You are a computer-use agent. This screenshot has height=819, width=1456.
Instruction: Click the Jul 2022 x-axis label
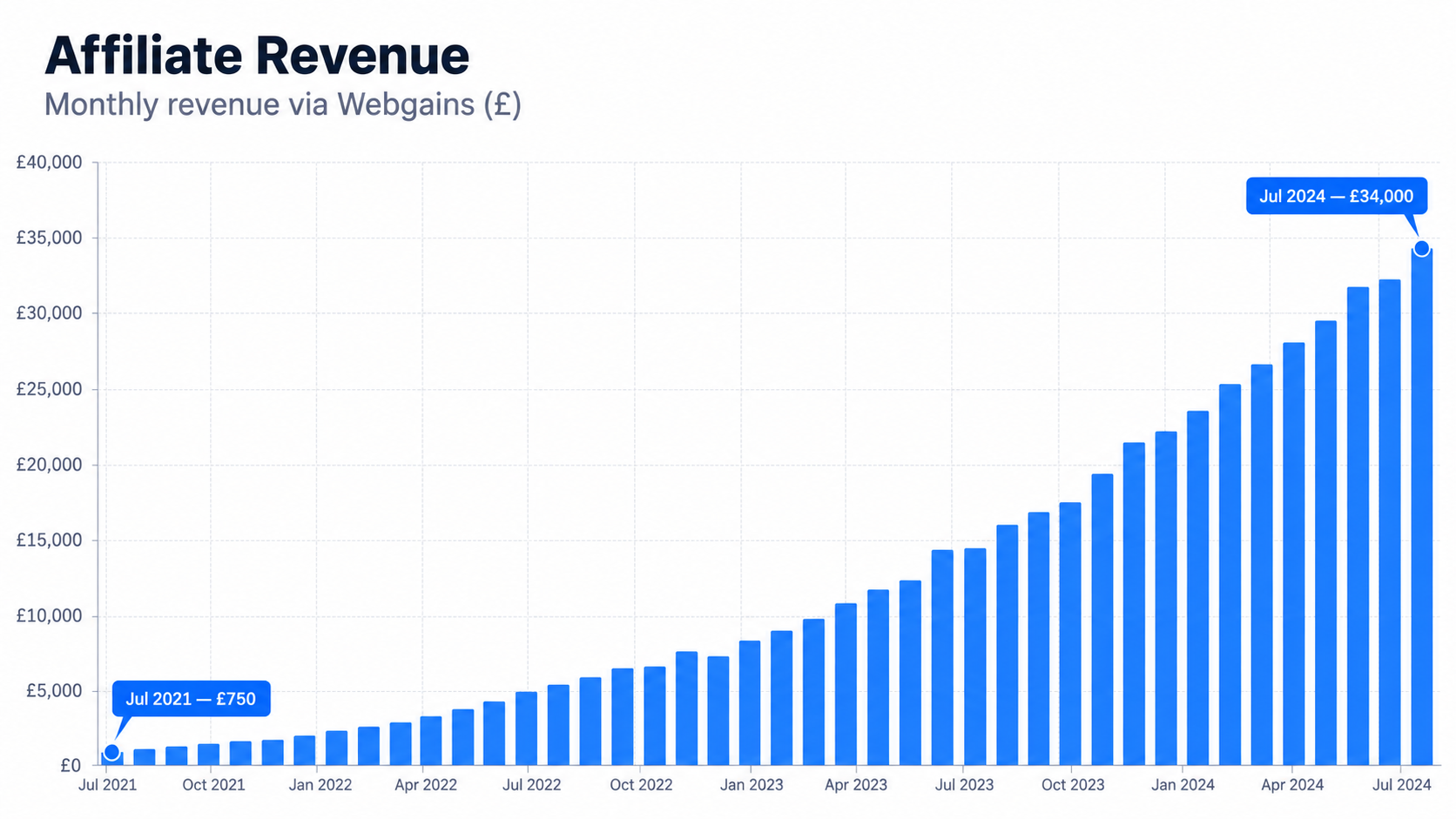532,785
